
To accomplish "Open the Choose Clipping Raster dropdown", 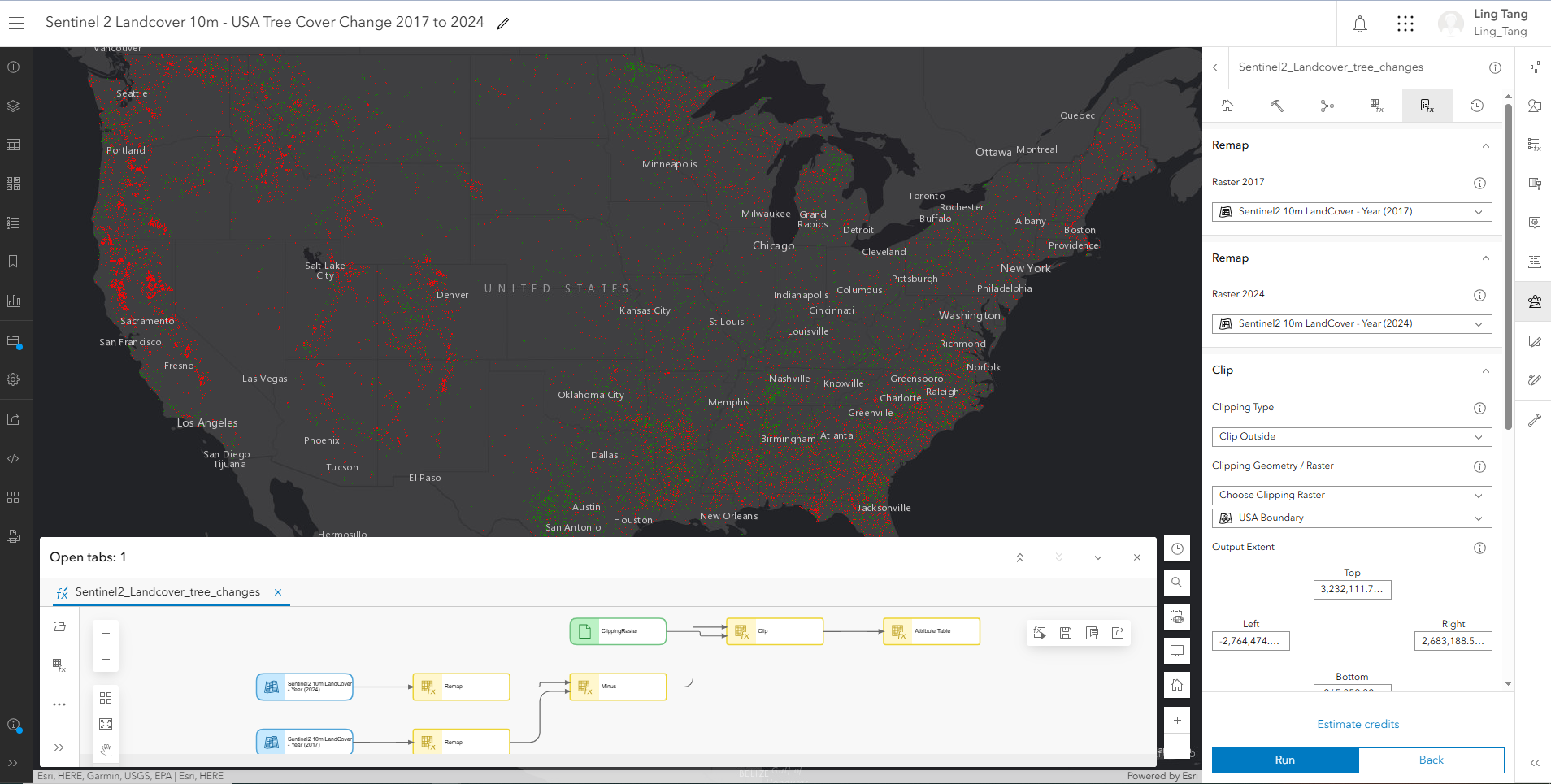I will tap(1352, 496).
